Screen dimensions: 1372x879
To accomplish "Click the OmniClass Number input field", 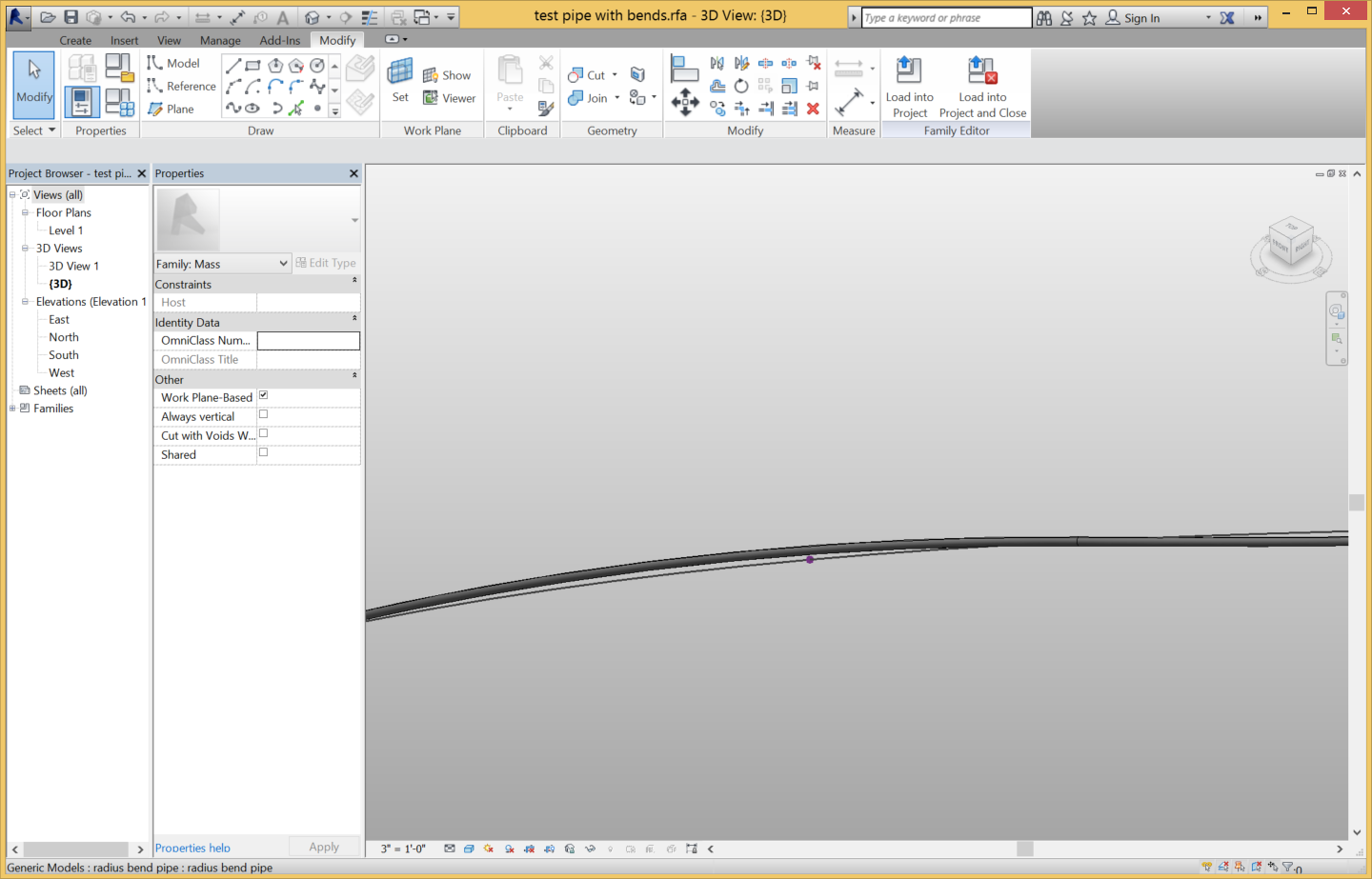I will click(308, 340).
